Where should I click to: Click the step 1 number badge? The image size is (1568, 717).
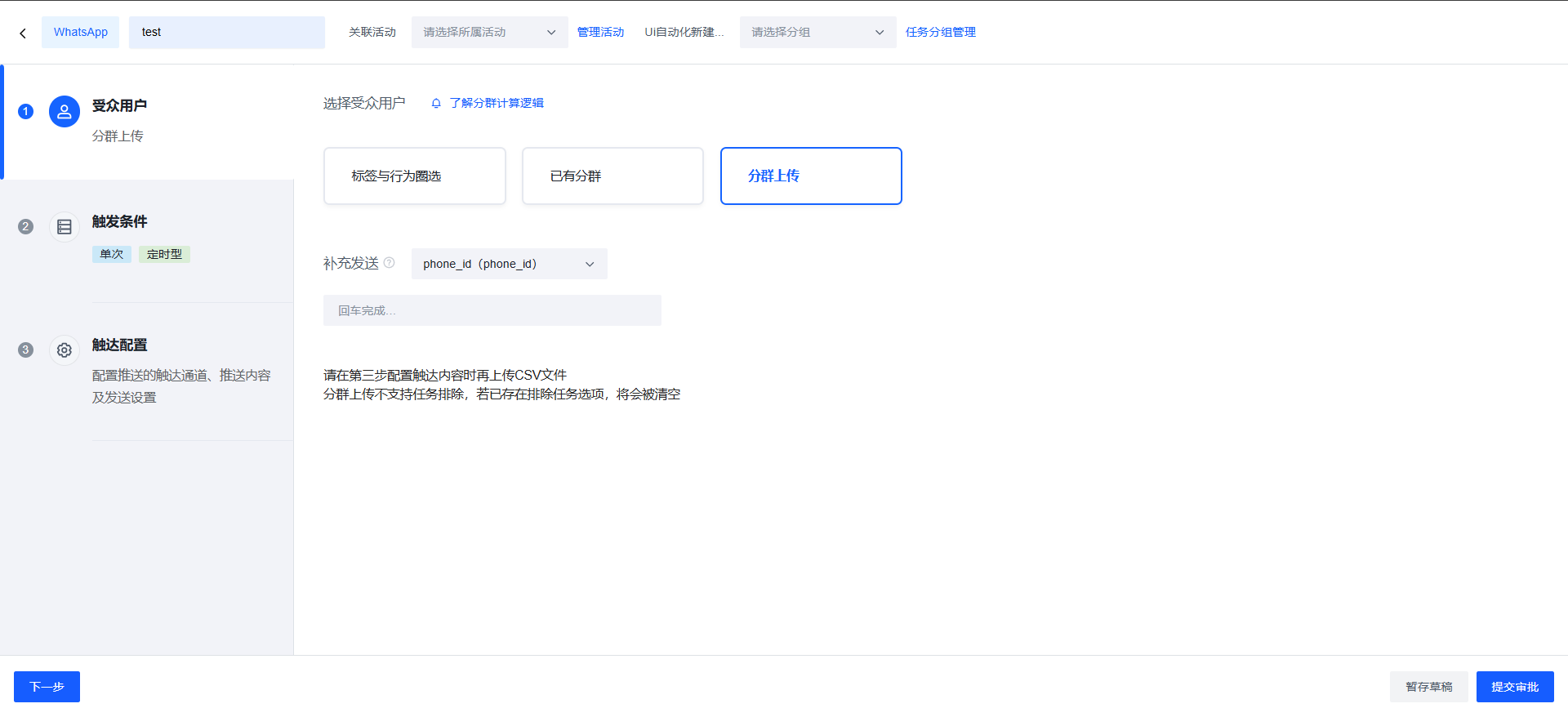pyautogui.click(x=26, y=112)
